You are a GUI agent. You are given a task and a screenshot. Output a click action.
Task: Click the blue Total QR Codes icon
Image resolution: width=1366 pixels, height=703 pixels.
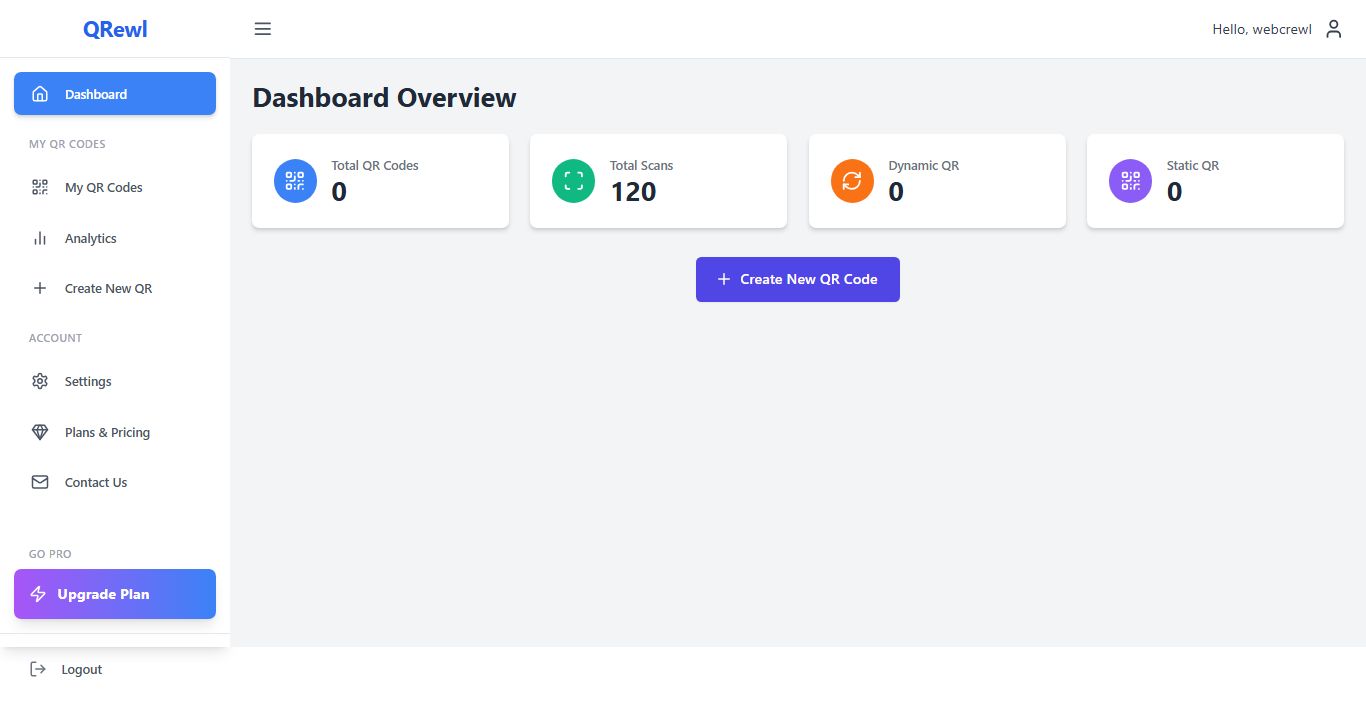click(295, 181)
